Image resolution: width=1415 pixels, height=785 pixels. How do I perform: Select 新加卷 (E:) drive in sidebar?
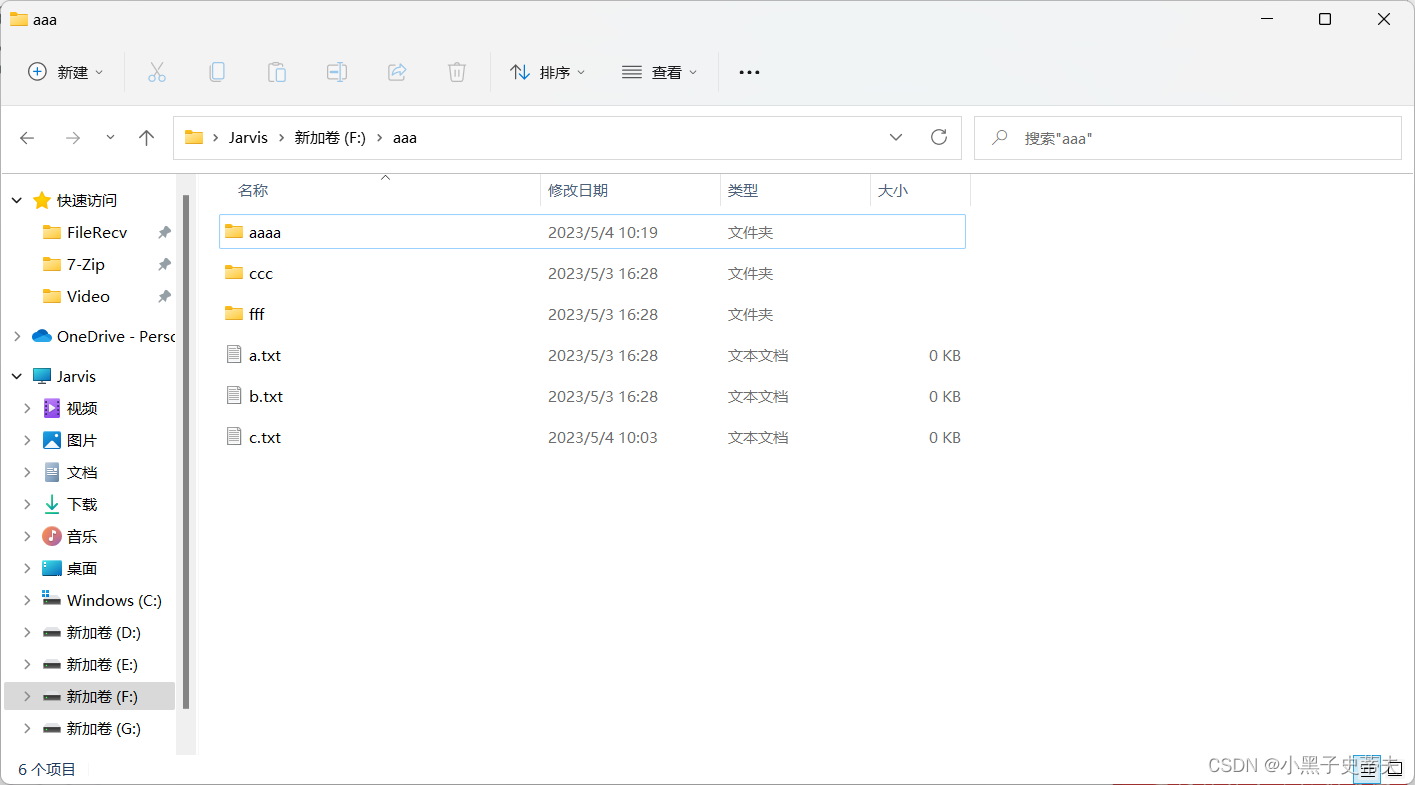coord(102,664)
